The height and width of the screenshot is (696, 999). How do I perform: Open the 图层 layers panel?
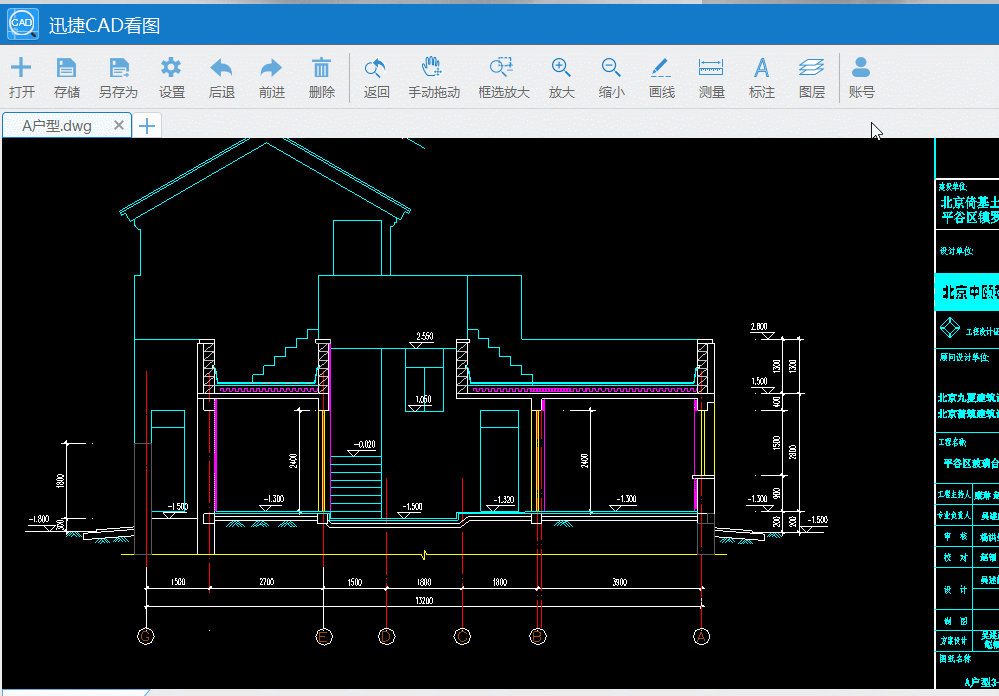tap(811, 77)
